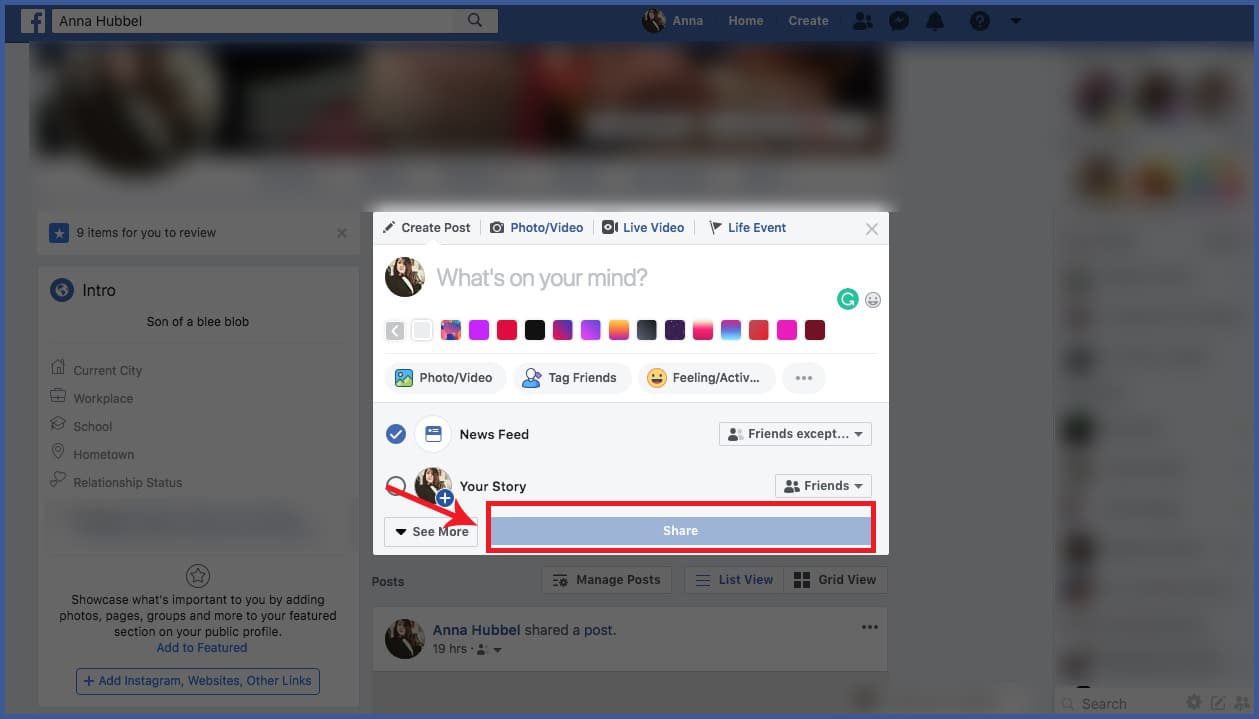1259x719 pixels.
Task: Click the Share button
Action: tap(680, 531)
